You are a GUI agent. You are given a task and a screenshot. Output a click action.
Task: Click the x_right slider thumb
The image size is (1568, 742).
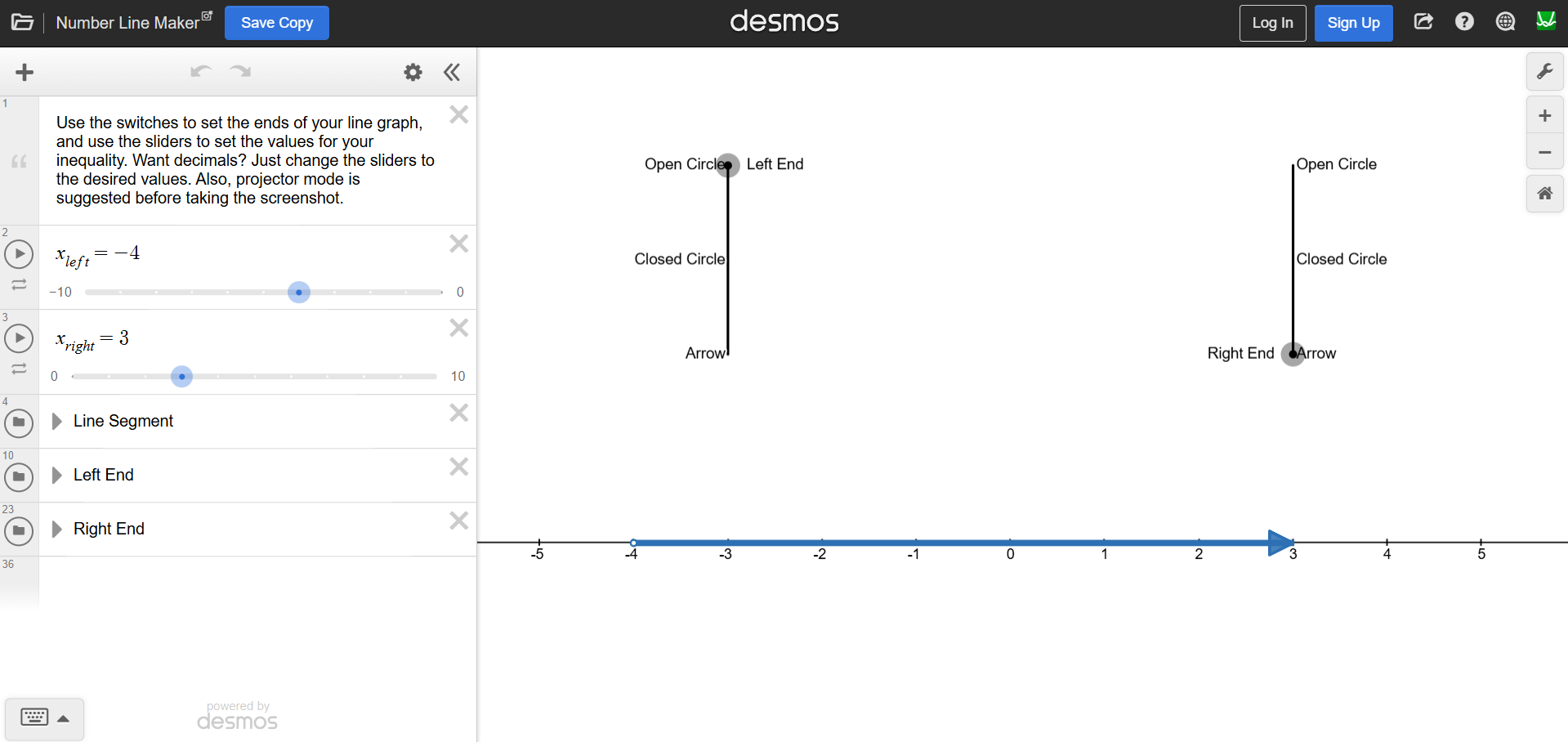[181, 377]
